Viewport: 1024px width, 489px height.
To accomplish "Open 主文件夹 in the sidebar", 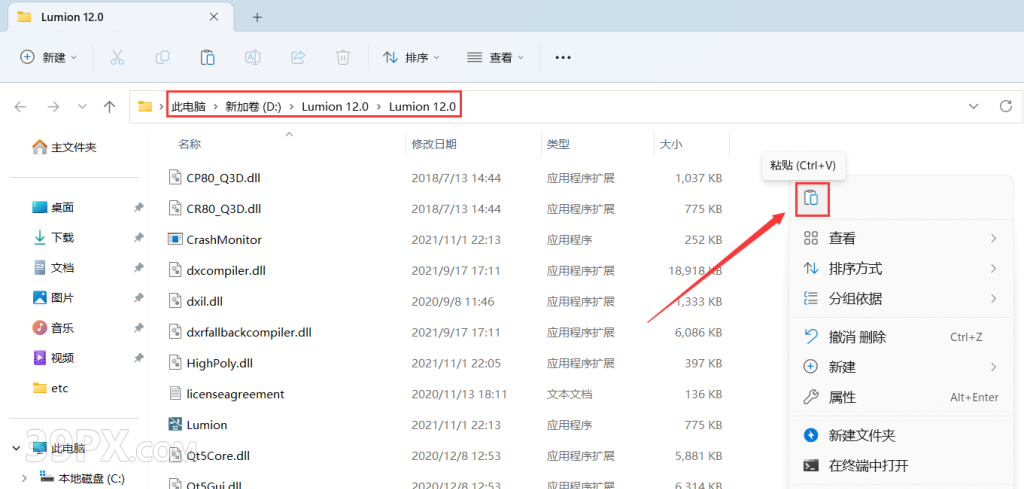I will coord(65,148).
